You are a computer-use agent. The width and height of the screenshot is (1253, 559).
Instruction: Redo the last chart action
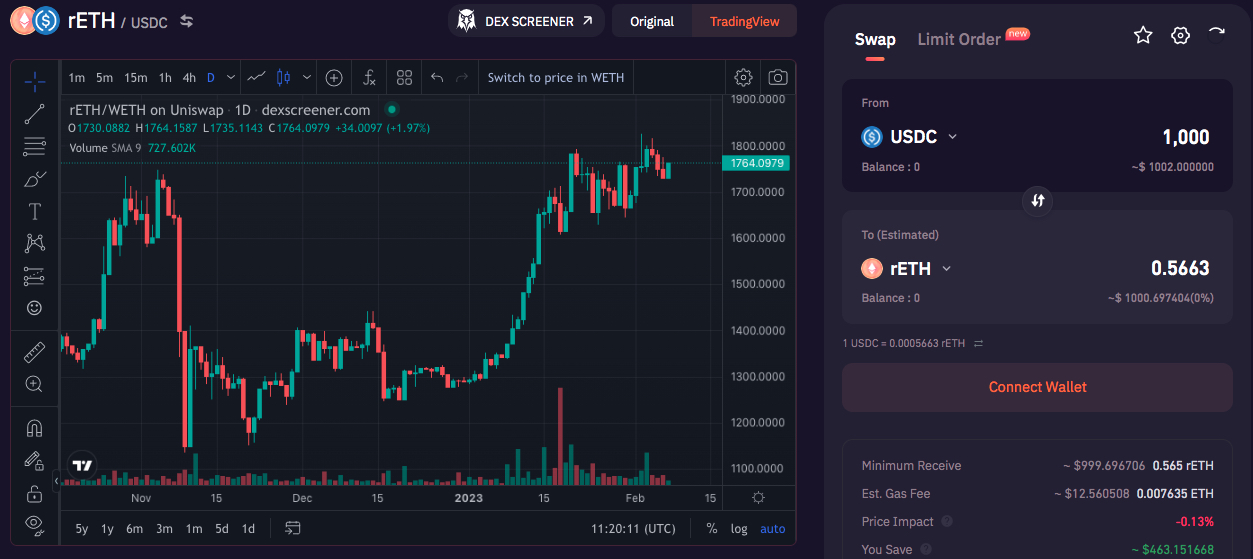(461, 77)
